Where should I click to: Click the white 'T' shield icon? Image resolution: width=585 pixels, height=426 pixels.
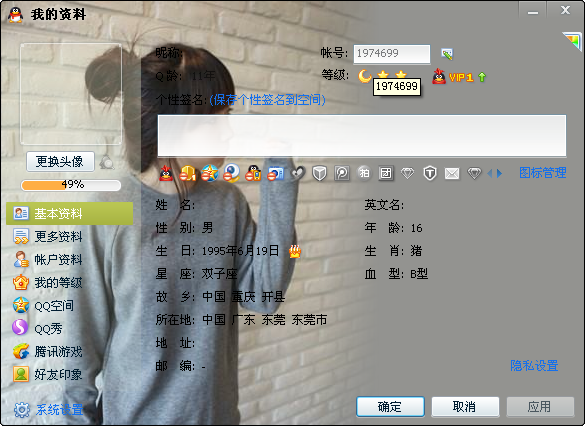tap(430, 173)
